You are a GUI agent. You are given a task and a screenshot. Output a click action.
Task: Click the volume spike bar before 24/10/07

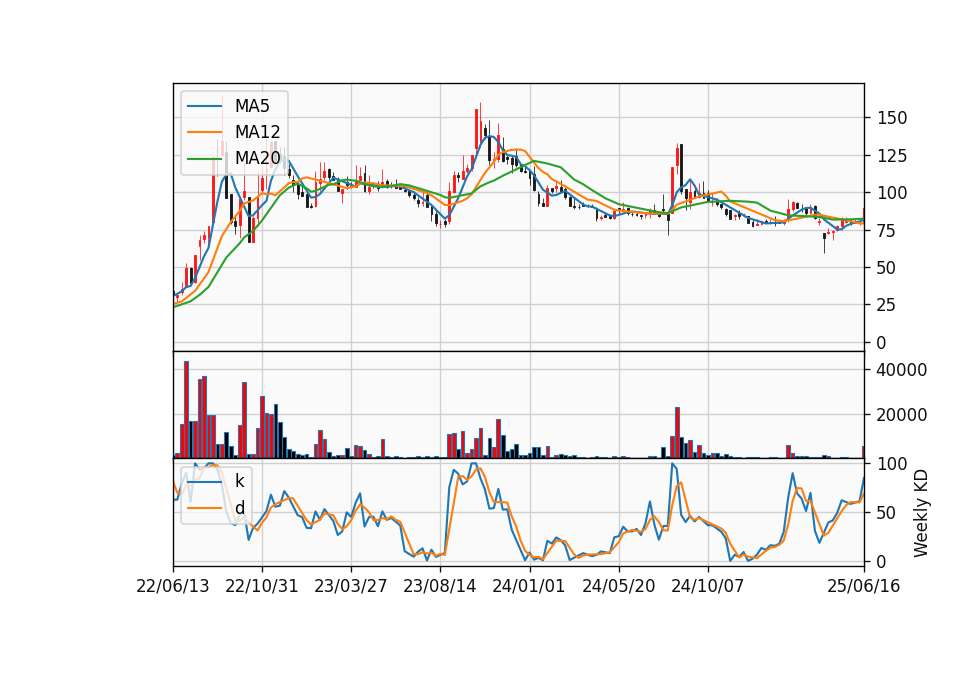coord(678,432)
